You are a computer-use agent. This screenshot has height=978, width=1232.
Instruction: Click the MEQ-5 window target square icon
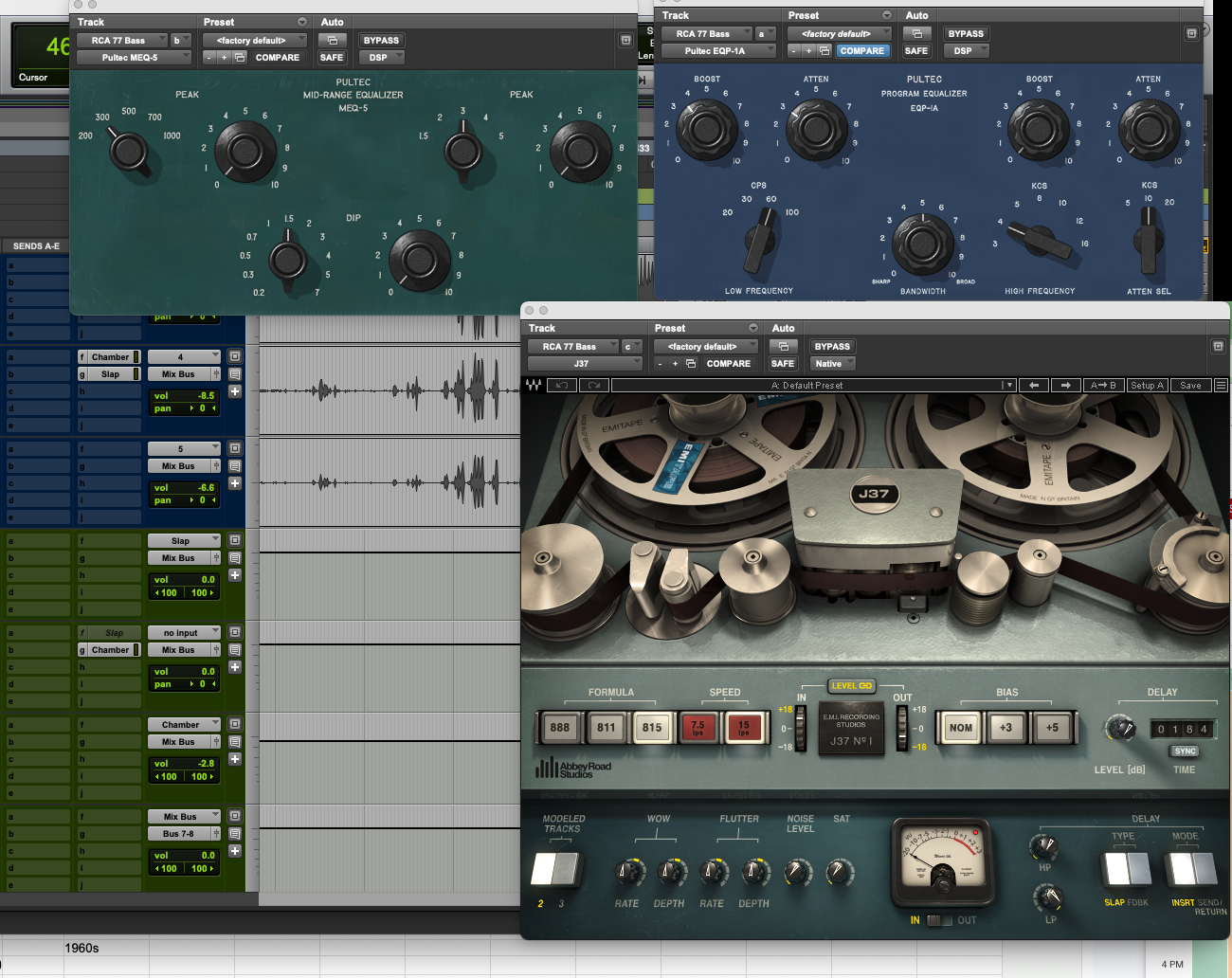[x=625, y=41]
